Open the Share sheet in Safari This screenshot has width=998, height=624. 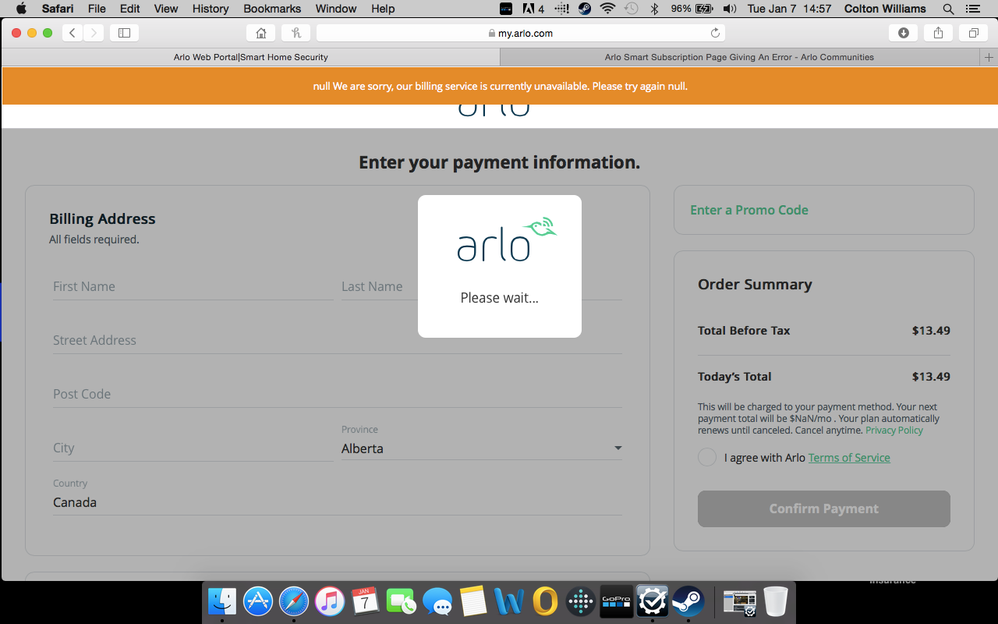(x=938, y=33)
